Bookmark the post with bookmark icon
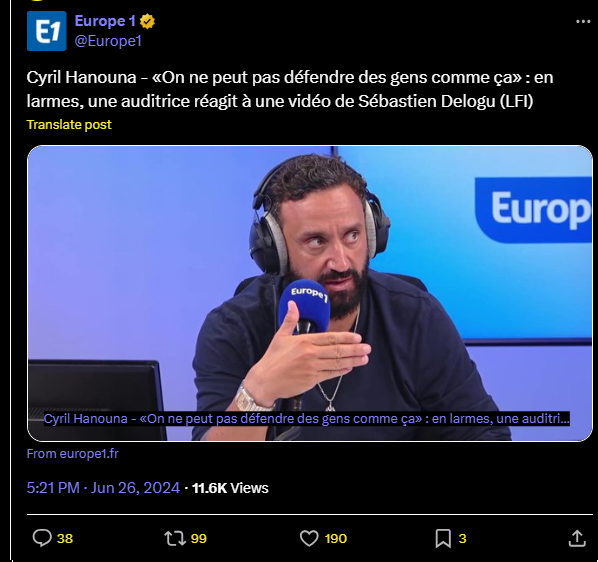598x562 pixels. tap(443, 538)
